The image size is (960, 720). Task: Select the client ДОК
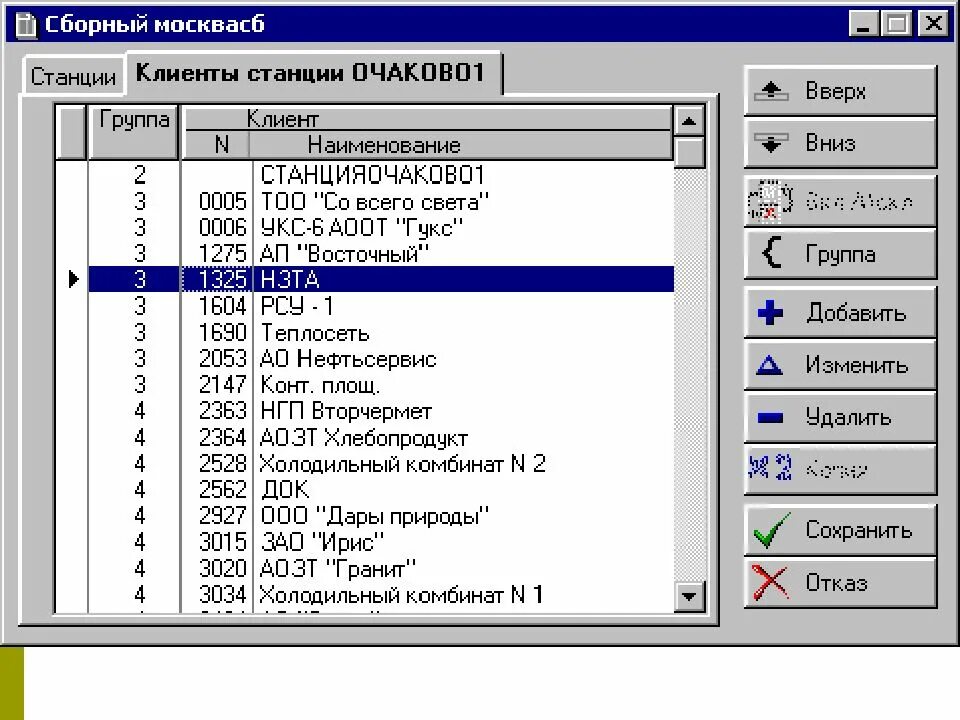point(285,490)
